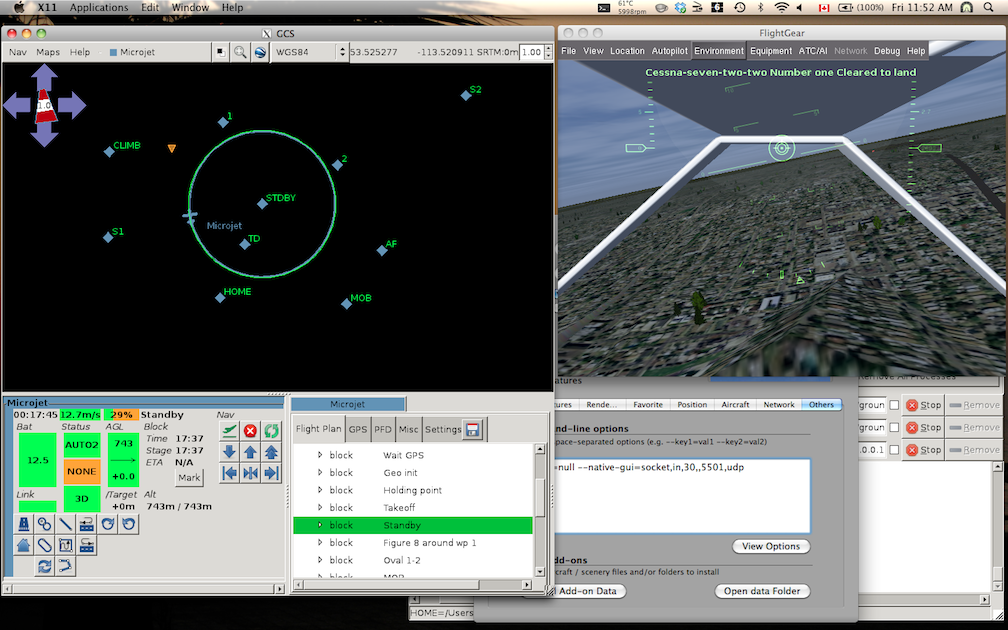Click the counter-clockwise circle block icon
The image size is (1008, 630).
click(x=129, y=525)
